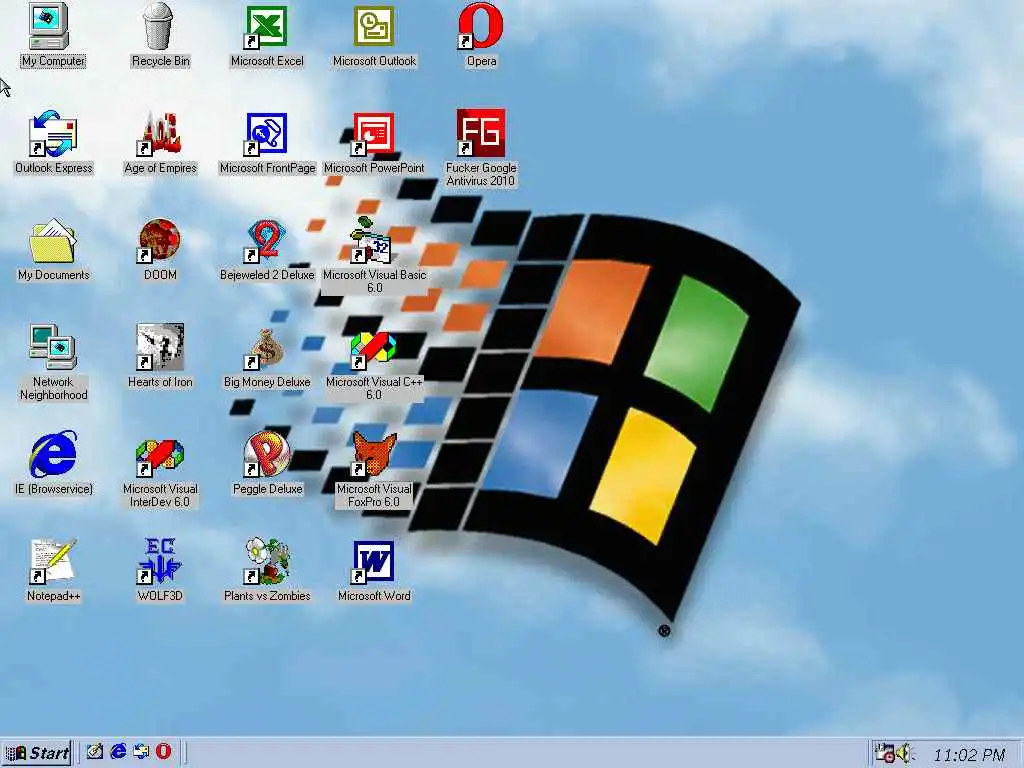Launch Internet Explorer from the quick launch bar
1024x768 pixels.
(x=118, y=752)
